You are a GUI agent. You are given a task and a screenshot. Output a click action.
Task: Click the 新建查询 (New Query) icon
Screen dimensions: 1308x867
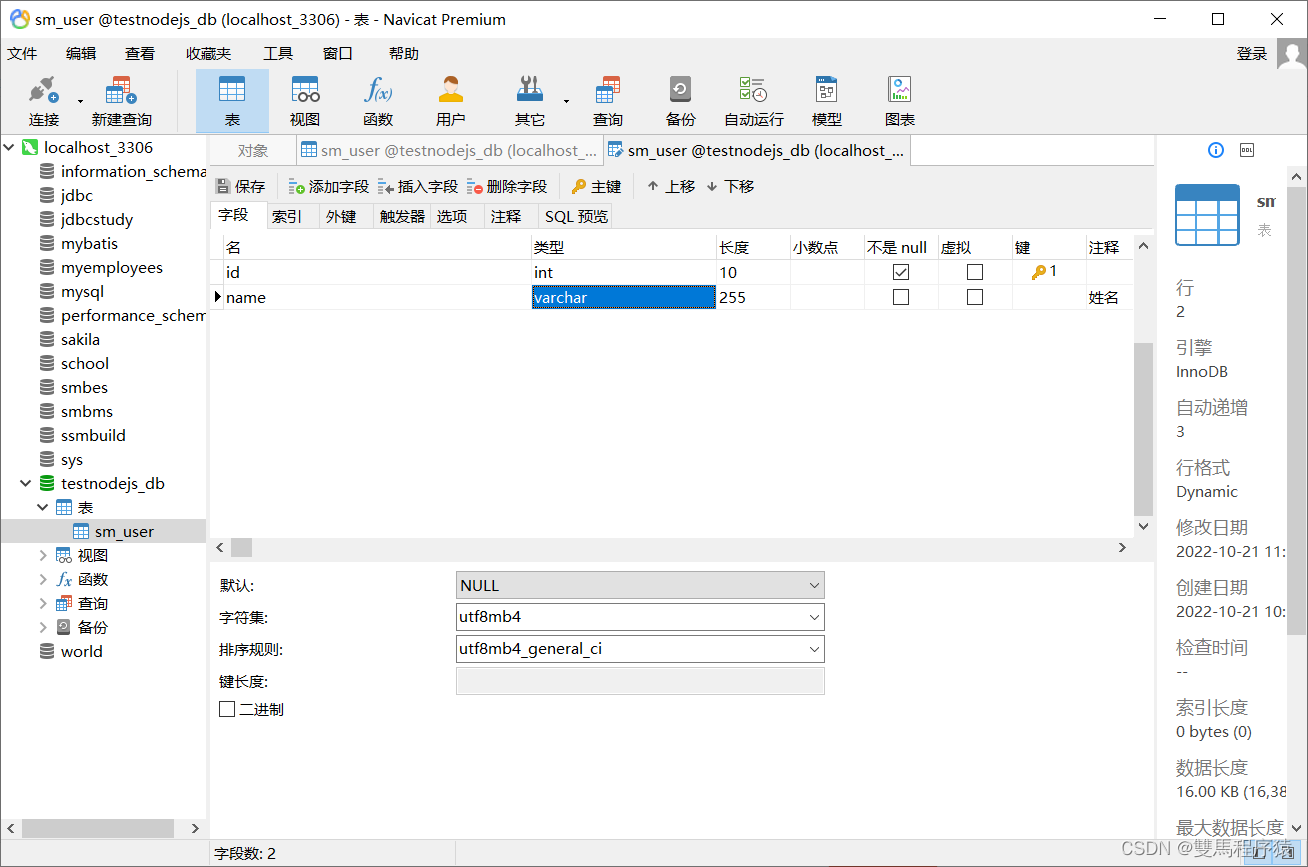(121, 101)
